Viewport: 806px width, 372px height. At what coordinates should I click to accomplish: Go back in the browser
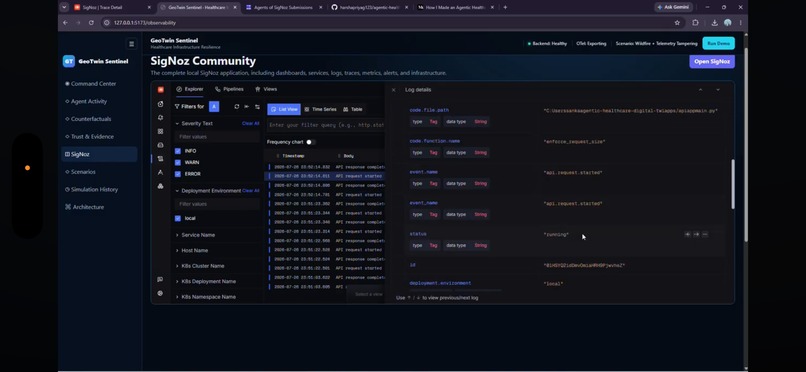(x=65, y=23)
